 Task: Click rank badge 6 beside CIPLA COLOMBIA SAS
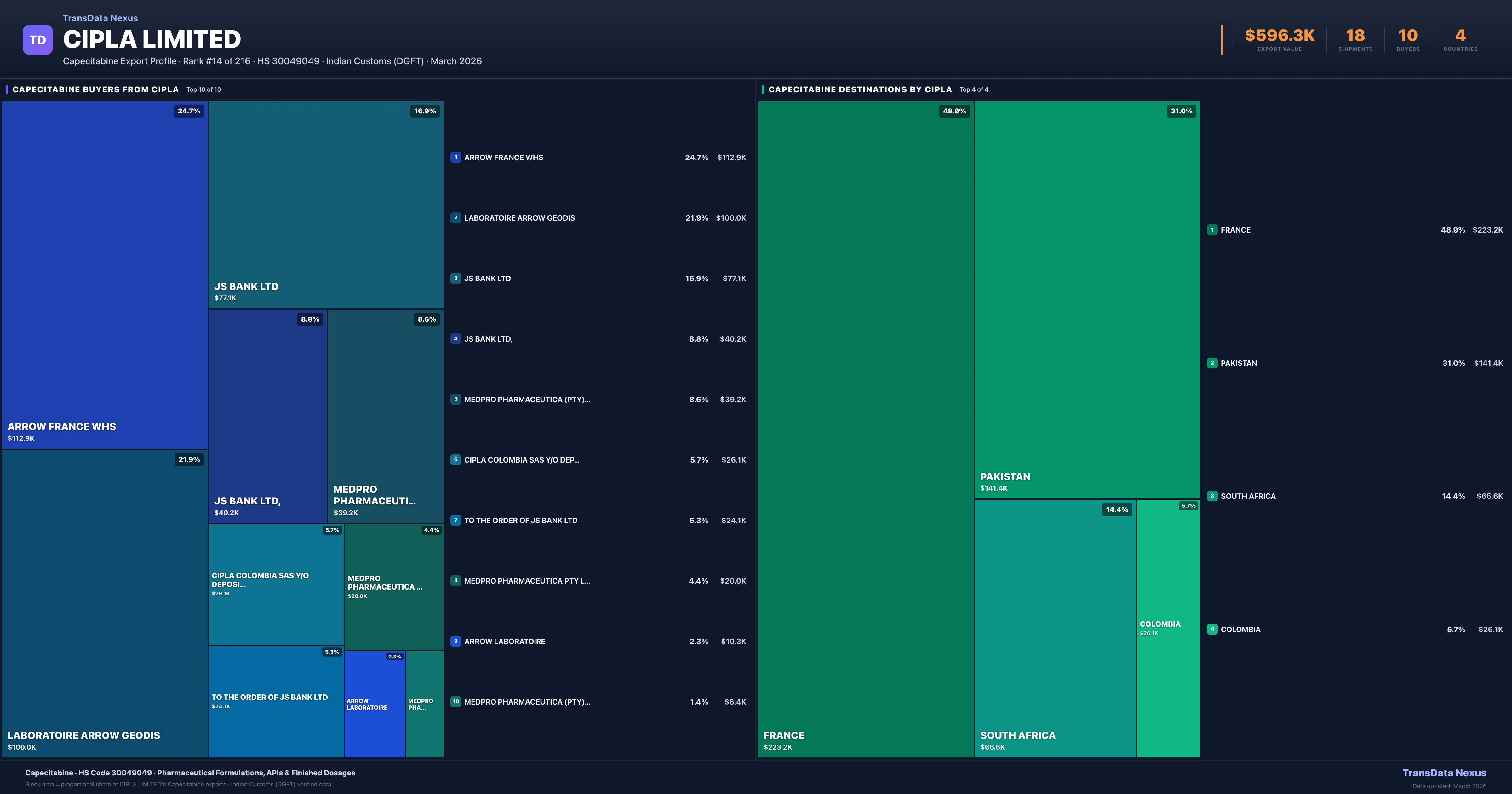click(x=455, y=460)
